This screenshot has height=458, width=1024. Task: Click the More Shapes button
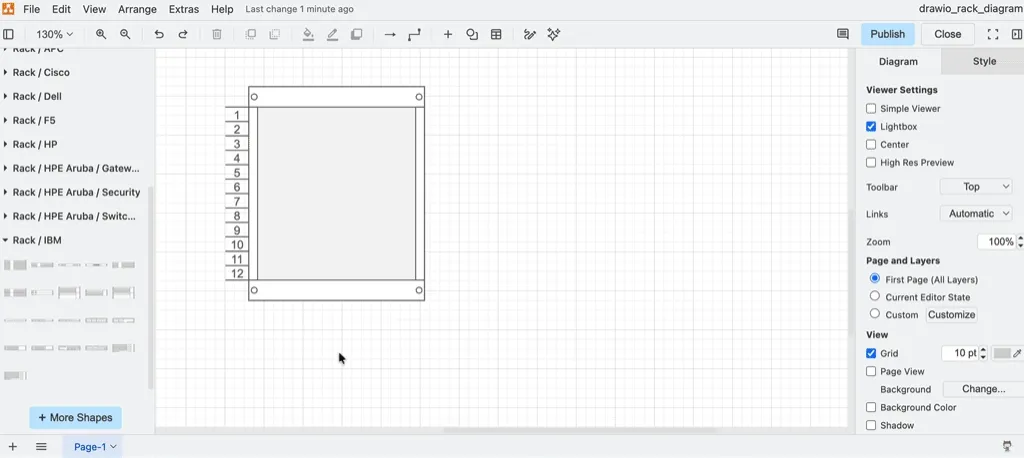click(x=75, y=417)
